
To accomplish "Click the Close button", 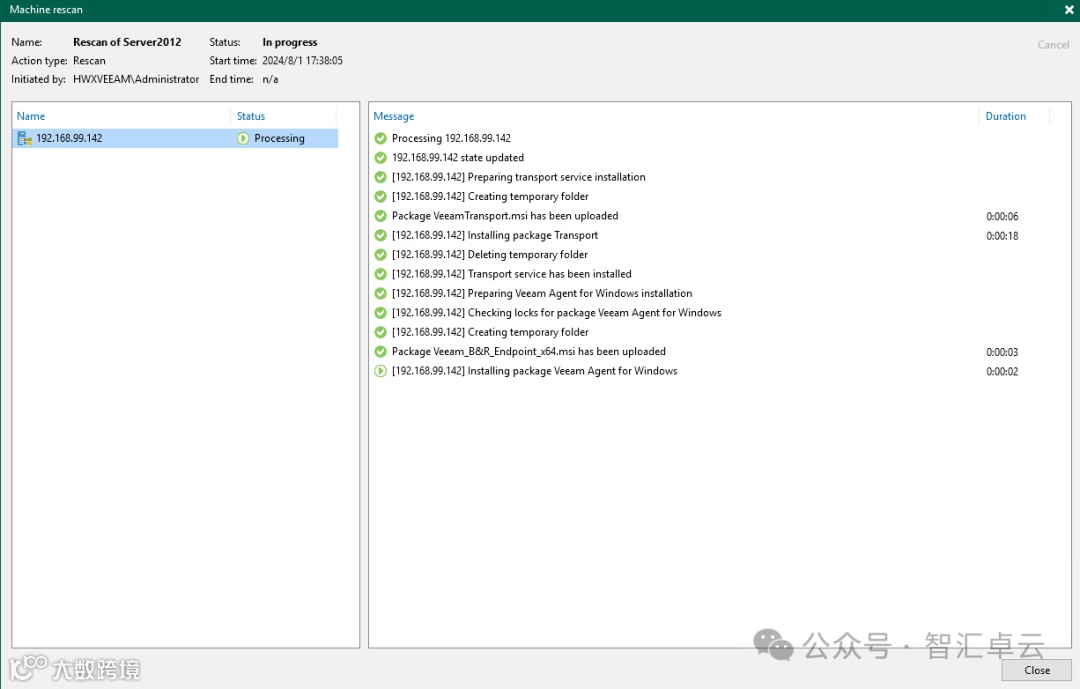I will [x=1036, y=670].
